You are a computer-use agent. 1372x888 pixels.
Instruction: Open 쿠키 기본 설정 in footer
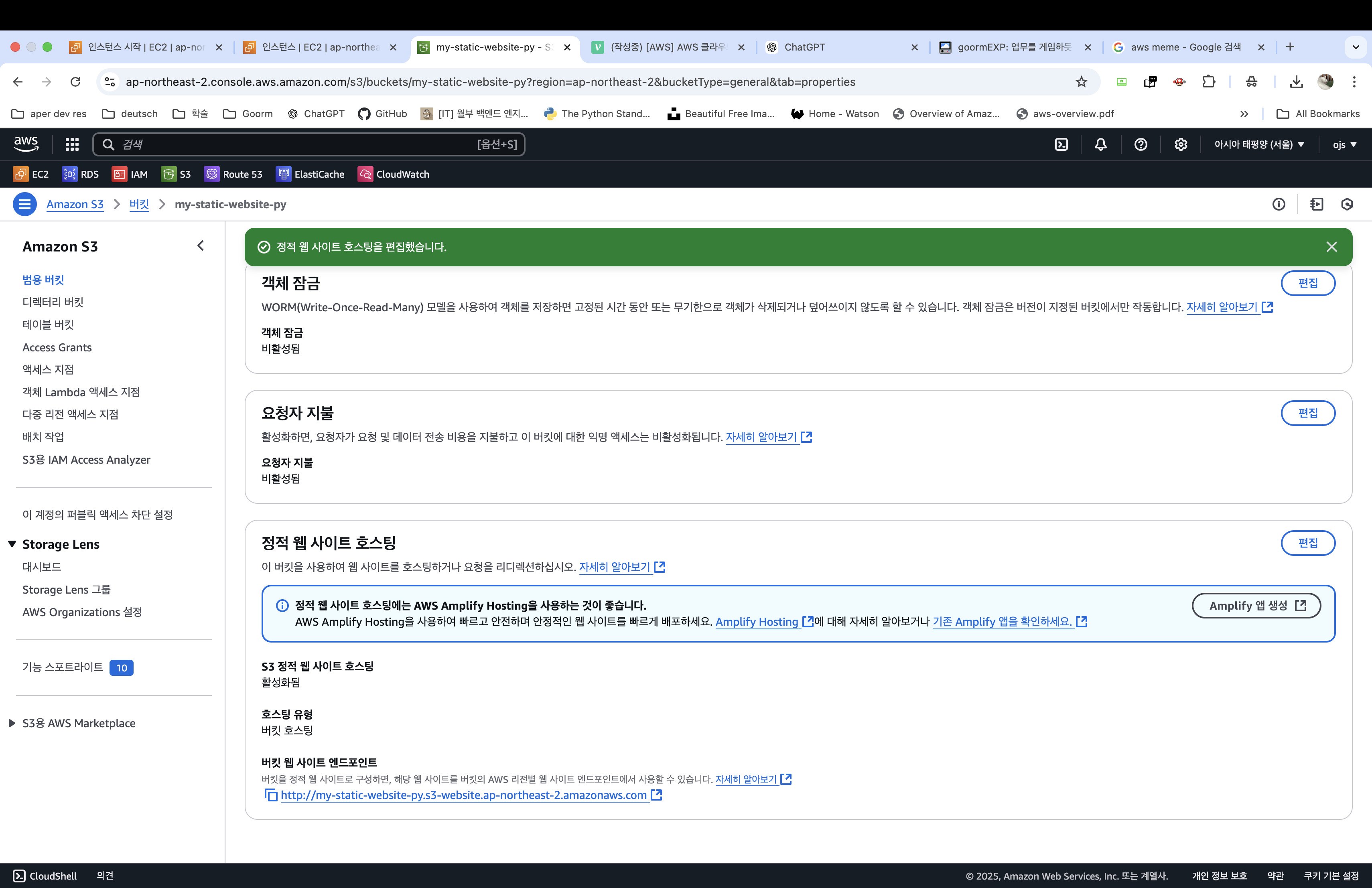(1331, 875)
